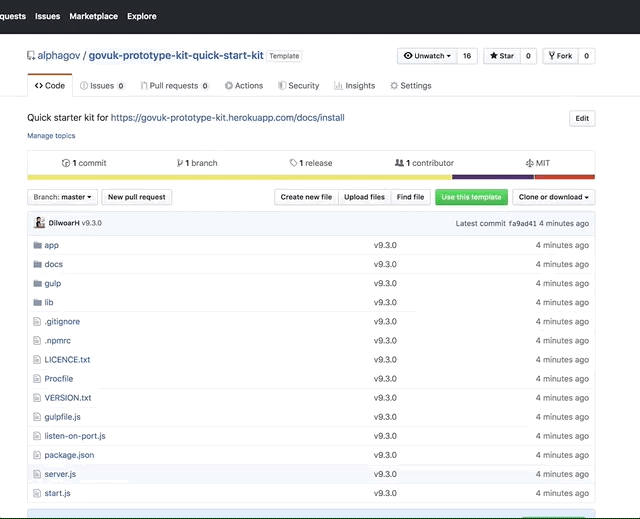
Task: Click the repository template icon beside alphagov
Action: [x=31, y=55]
